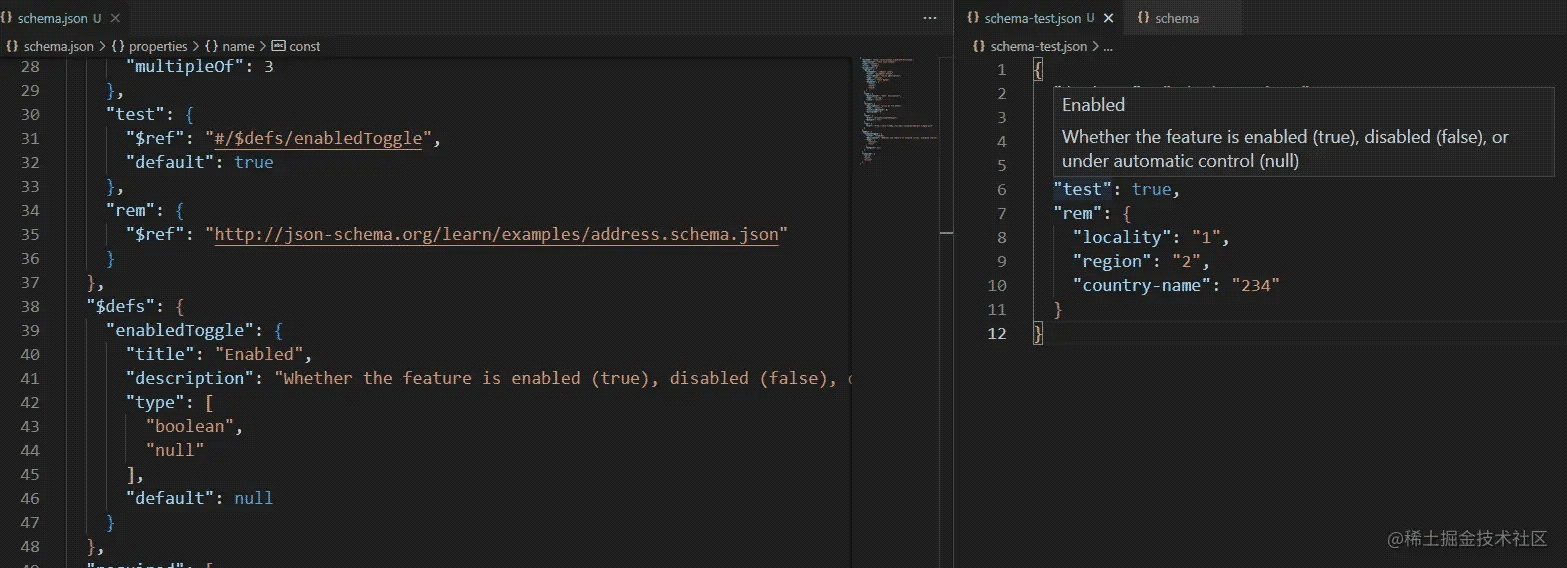
Task: Click the "country-name" key on line 10
Action: click(1142, 285)
